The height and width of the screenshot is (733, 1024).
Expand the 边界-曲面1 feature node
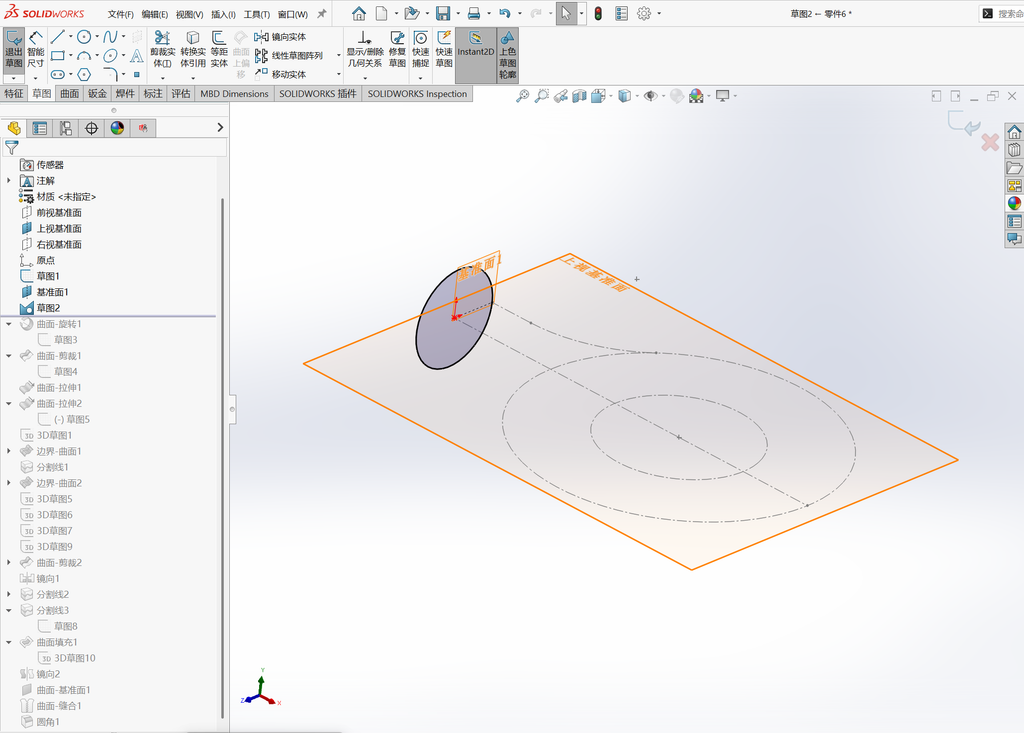click(x=8, y=451)
